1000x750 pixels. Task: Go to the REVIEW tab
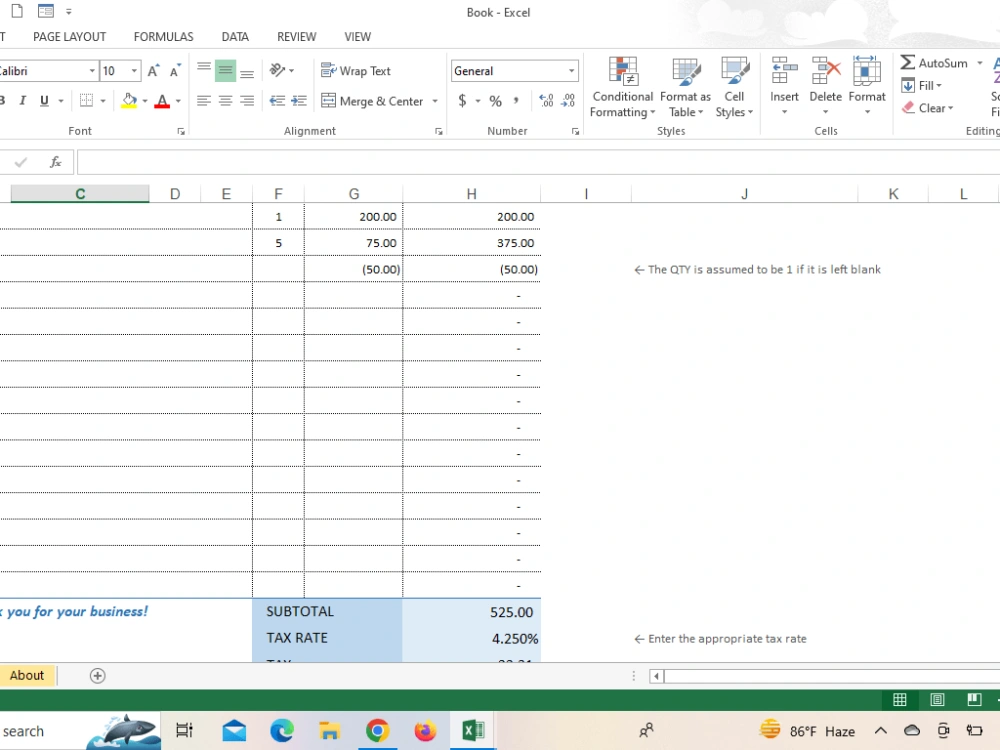(297, 37)
